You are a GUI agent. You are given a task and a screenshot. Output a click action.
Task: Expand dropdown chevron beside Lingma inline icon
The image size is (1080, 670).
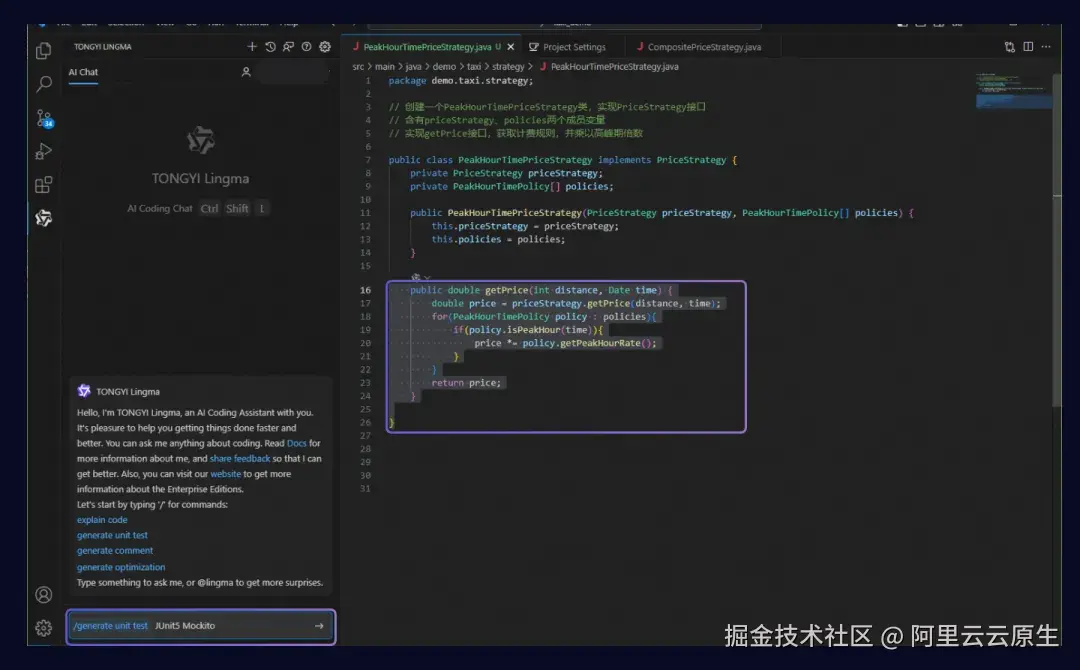(x=427, y=278)
